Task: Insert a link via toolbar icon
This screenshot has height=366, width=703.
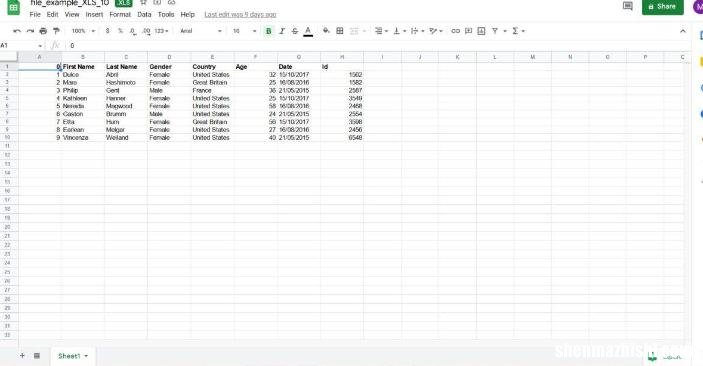Action: [x=456, y=31]
